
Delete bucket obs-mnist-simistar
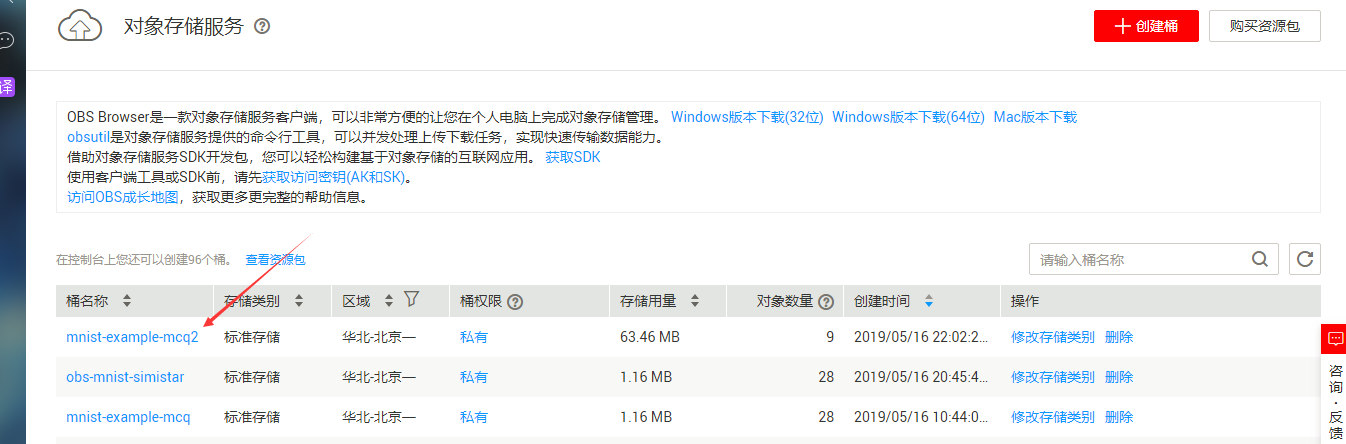(1119, 377)
